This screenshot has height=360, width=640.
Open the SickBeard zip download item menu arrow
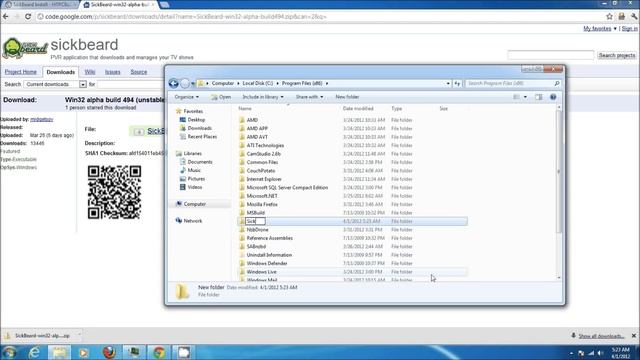coord(79,335)
